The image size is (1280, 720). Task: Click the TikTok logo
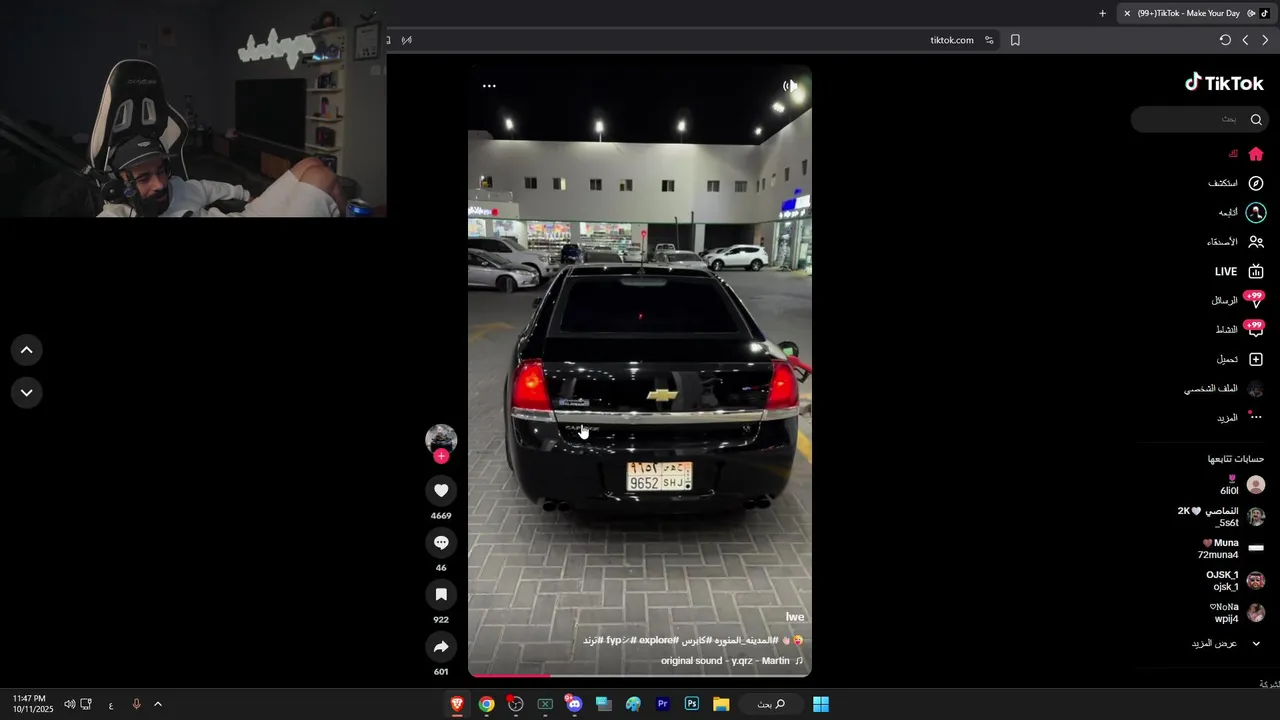pos(1224,83)
